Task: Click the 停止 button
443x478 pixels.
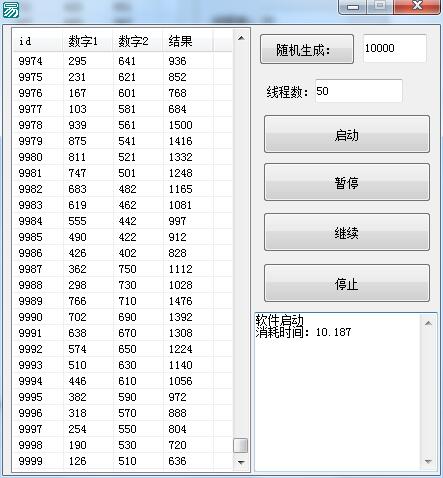Action: point(347,283)
